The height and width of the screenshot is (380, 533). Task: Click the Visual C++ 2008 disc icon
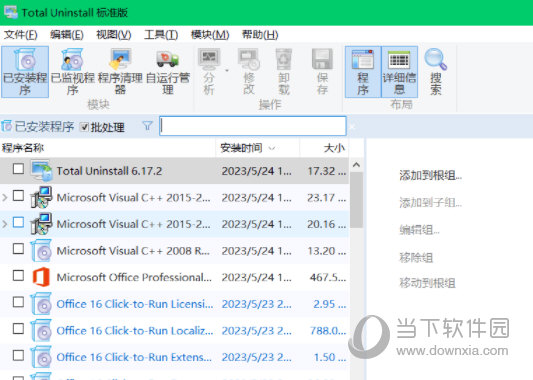[x=41, y=251]
